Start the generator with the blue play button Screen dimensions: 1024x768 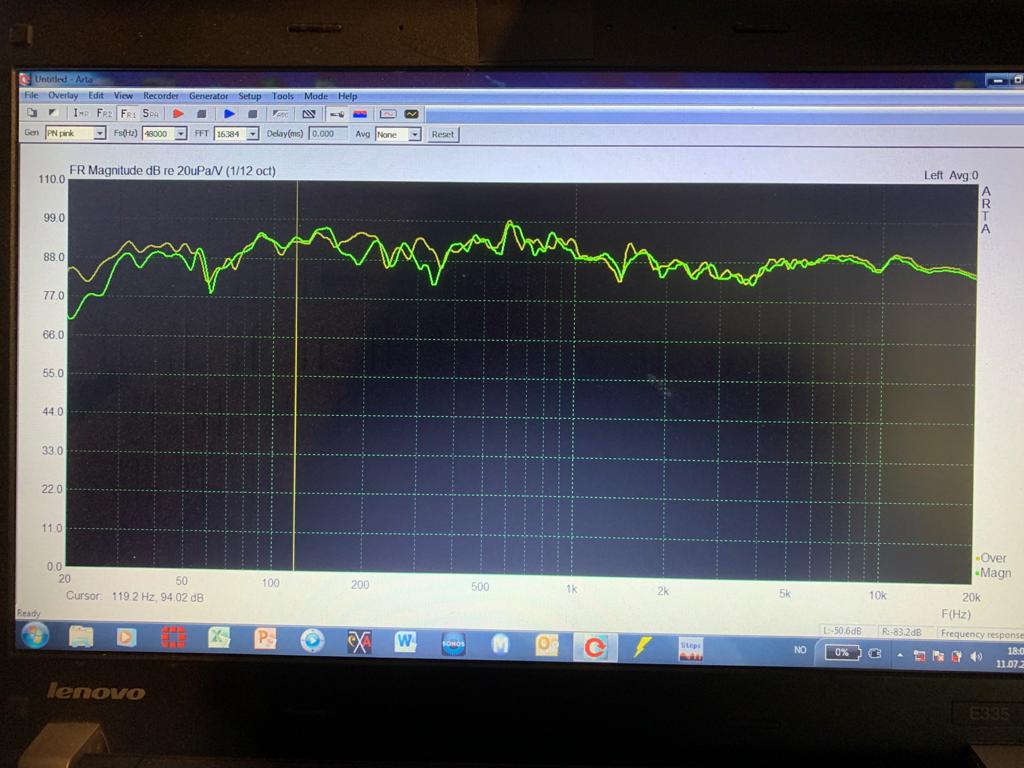229,114
